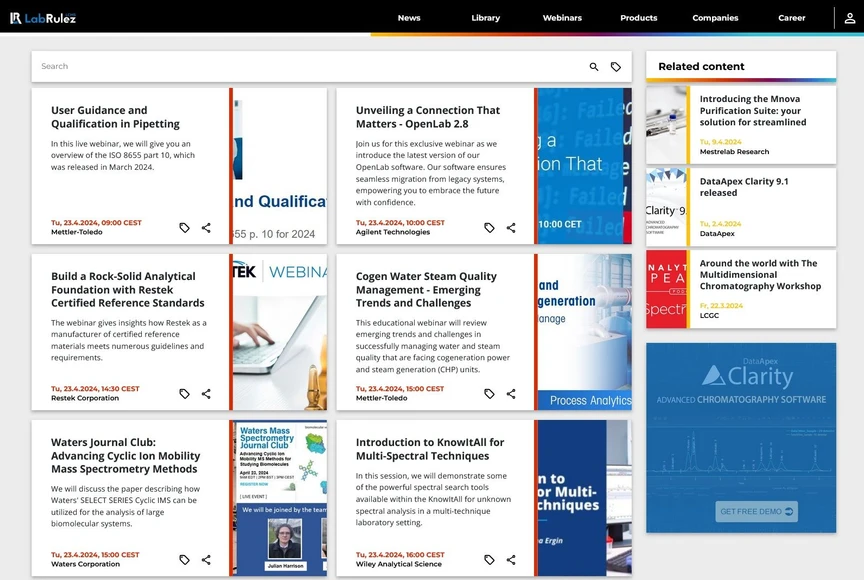The image size is (864, 580).
Task: Open the Companies menu item
Action: tap(715, 17)
